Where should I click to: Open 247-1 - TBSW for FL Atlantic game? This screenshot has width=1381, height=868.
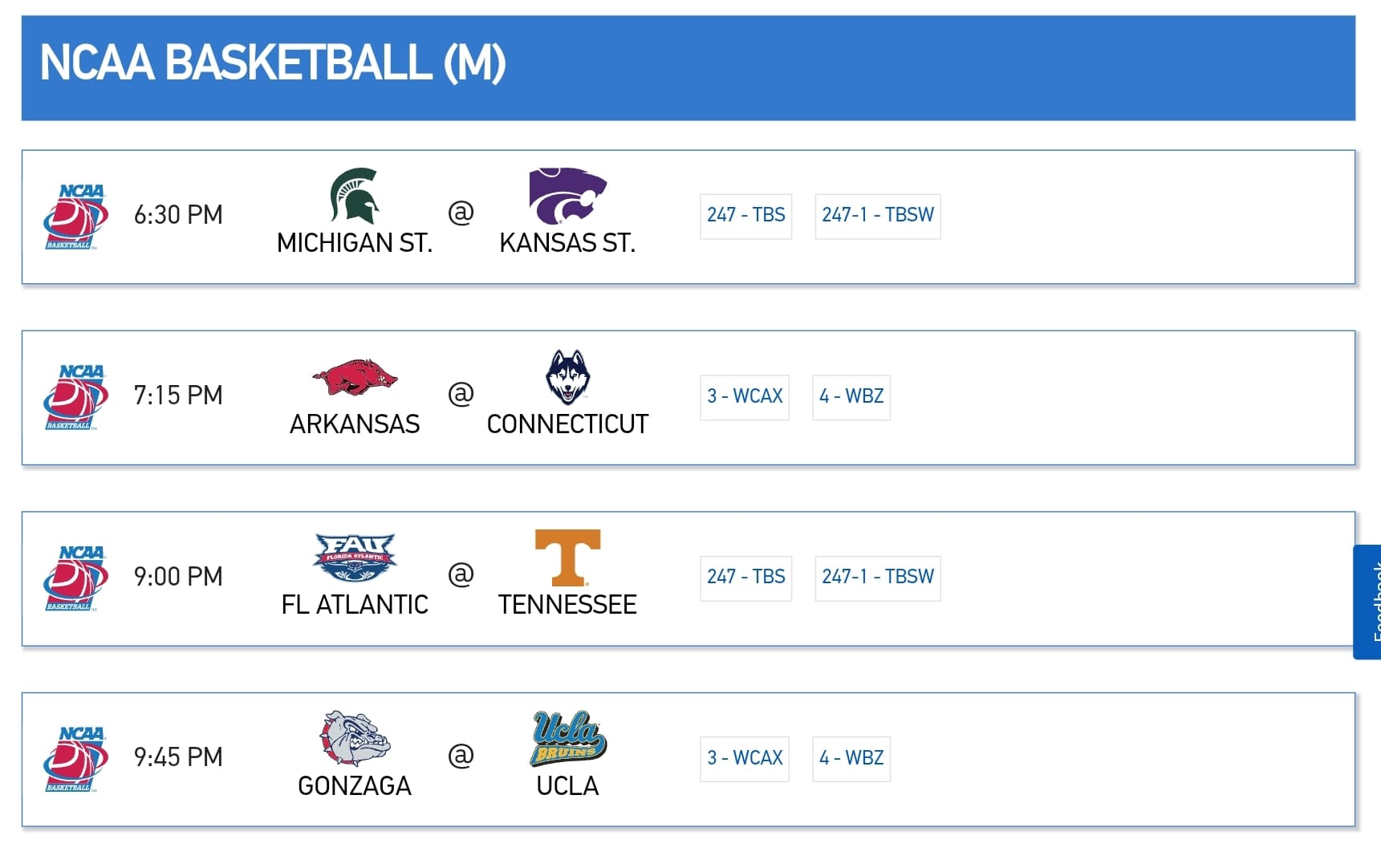coord(877,578)
